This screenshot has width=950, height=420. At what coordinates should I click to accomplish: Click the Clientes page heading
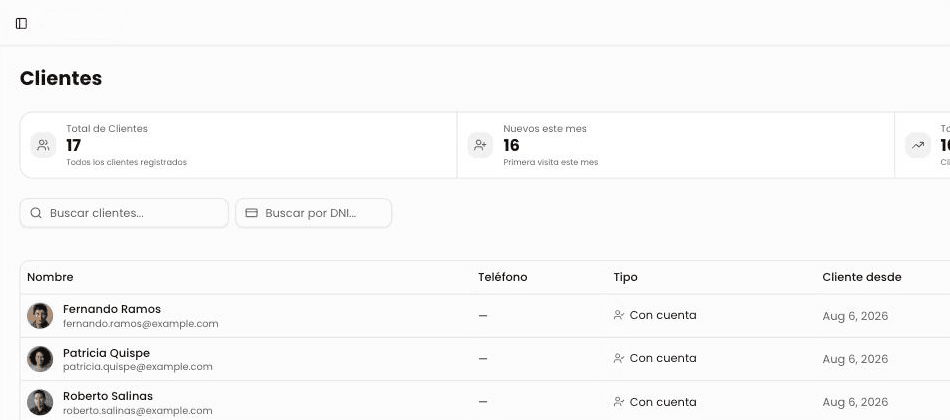61,78
